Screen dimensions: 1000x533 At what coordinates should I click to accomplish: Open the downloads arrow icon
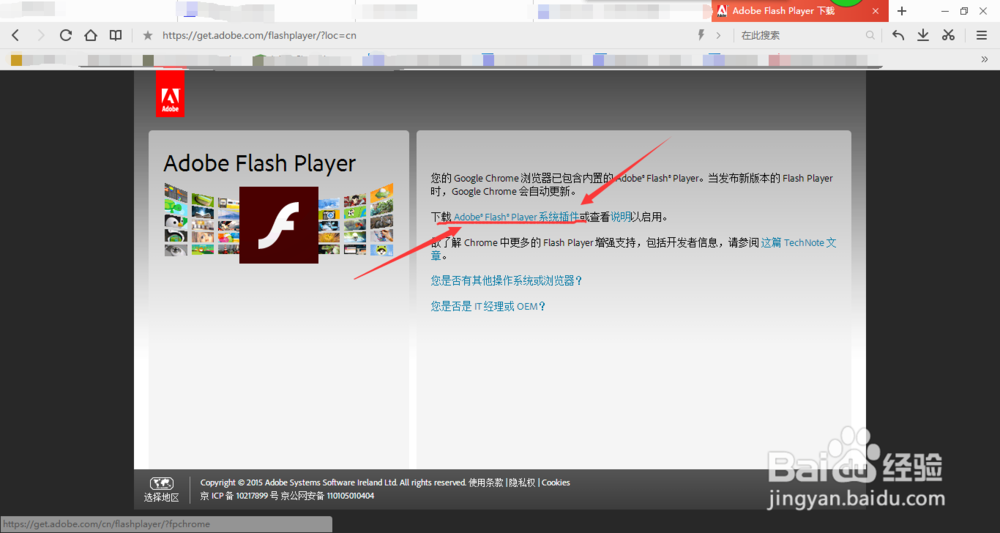[x=923, y=35]
